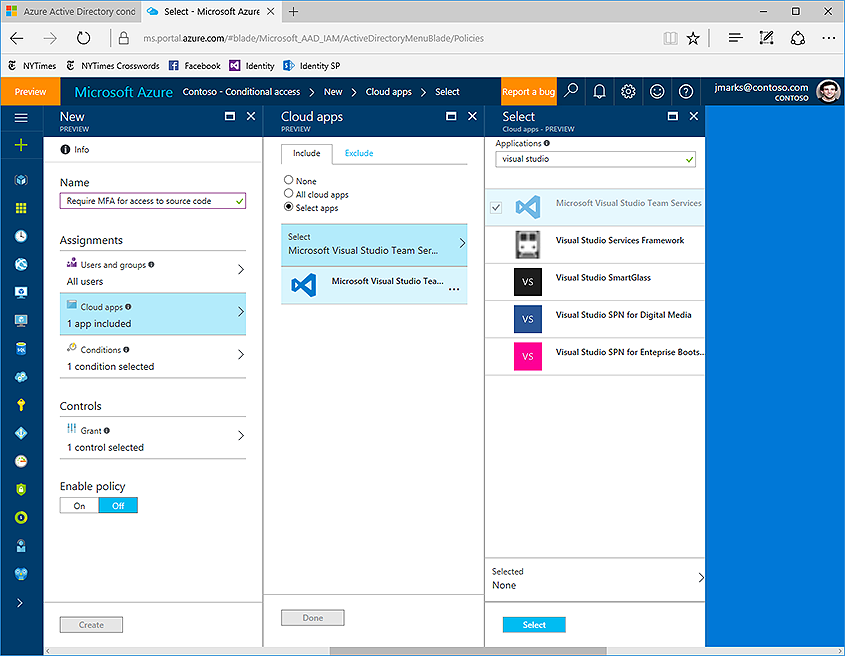The height and width of the screenshot is (656, 845).
Task: Select Visual Studio Services Framework app
Action: click(x=595, y=245)
